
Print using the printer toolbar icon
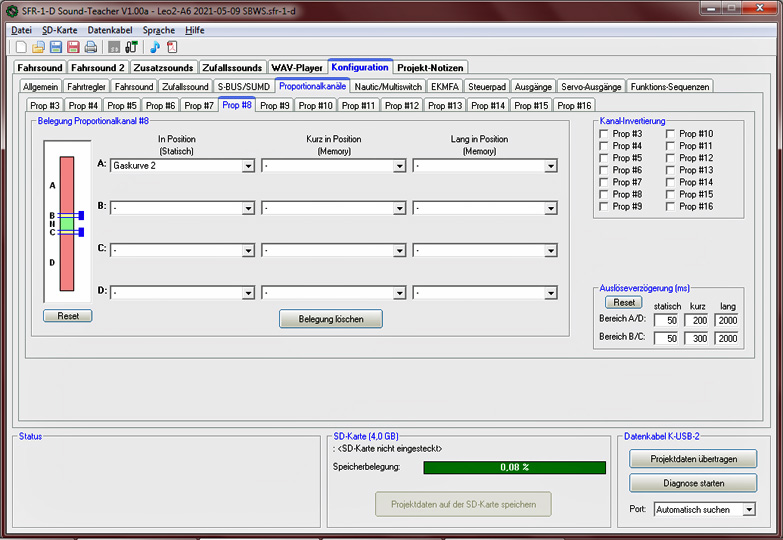[x=90, y=47]
